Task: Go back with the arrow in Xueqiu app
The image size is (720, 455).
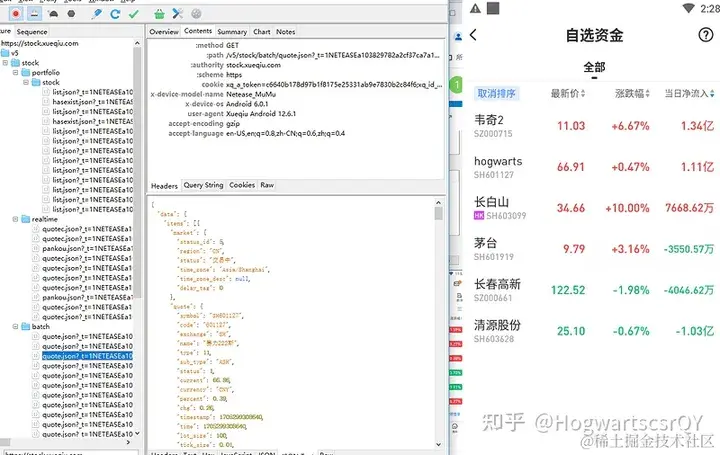Action: [473, 35]
